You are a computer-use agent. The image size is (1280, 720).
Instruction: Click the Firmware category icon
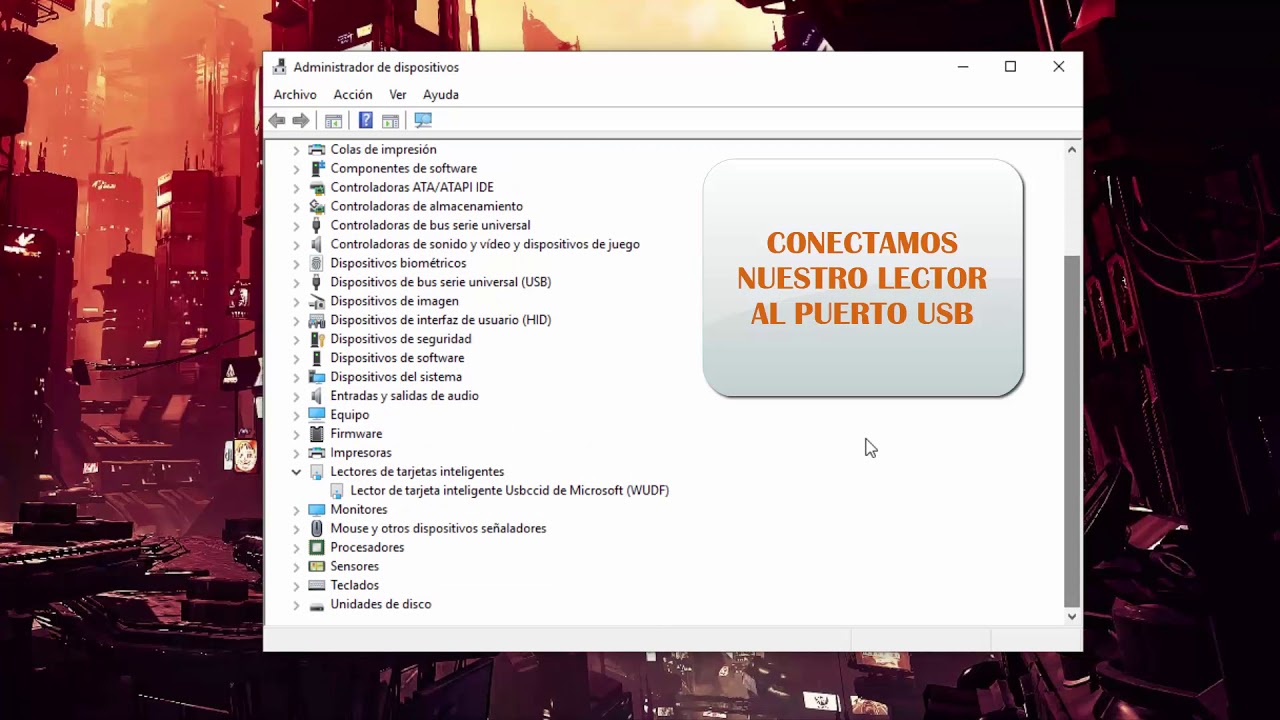coord(317,433)
